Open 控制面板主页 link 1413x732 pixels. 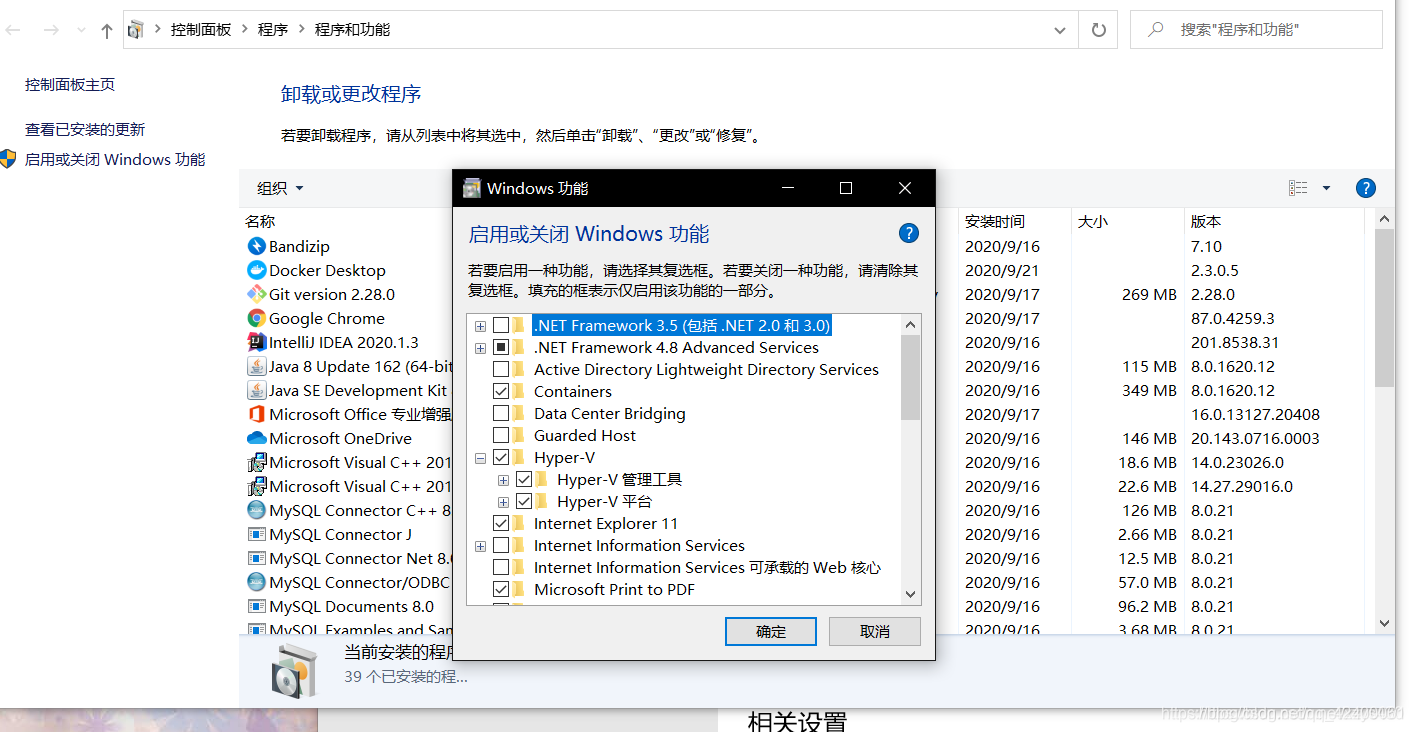click(70, 85)
